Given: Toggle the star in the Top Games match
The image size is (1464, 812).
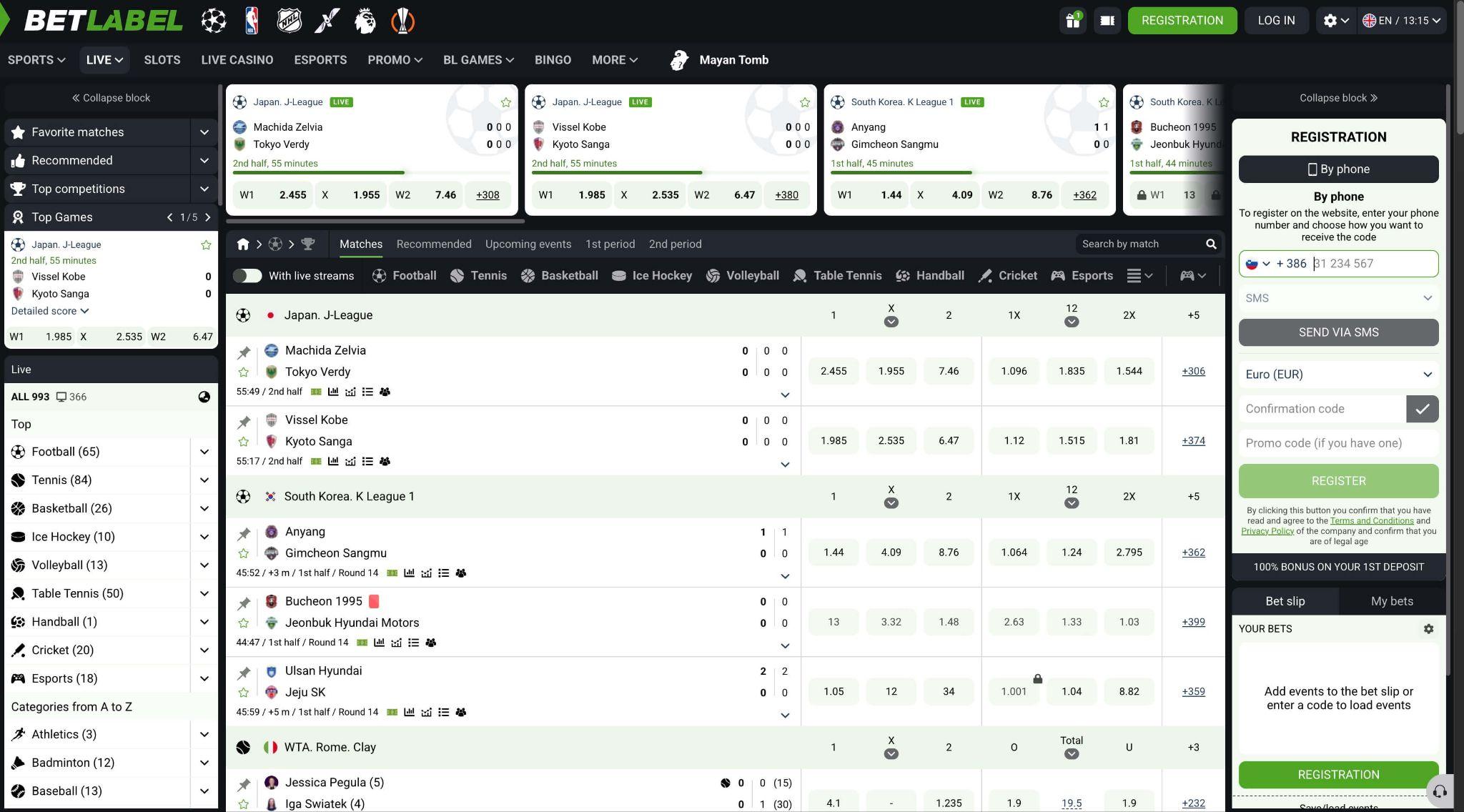Looking at the screenshot, I should [206, 245].
